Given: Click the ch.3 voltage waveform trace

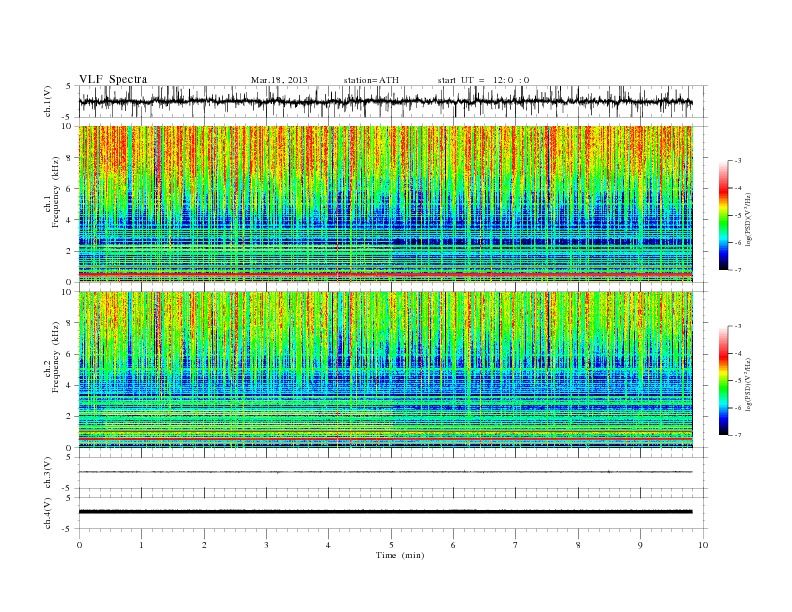Looking at the screenshot, I should 386,472.
